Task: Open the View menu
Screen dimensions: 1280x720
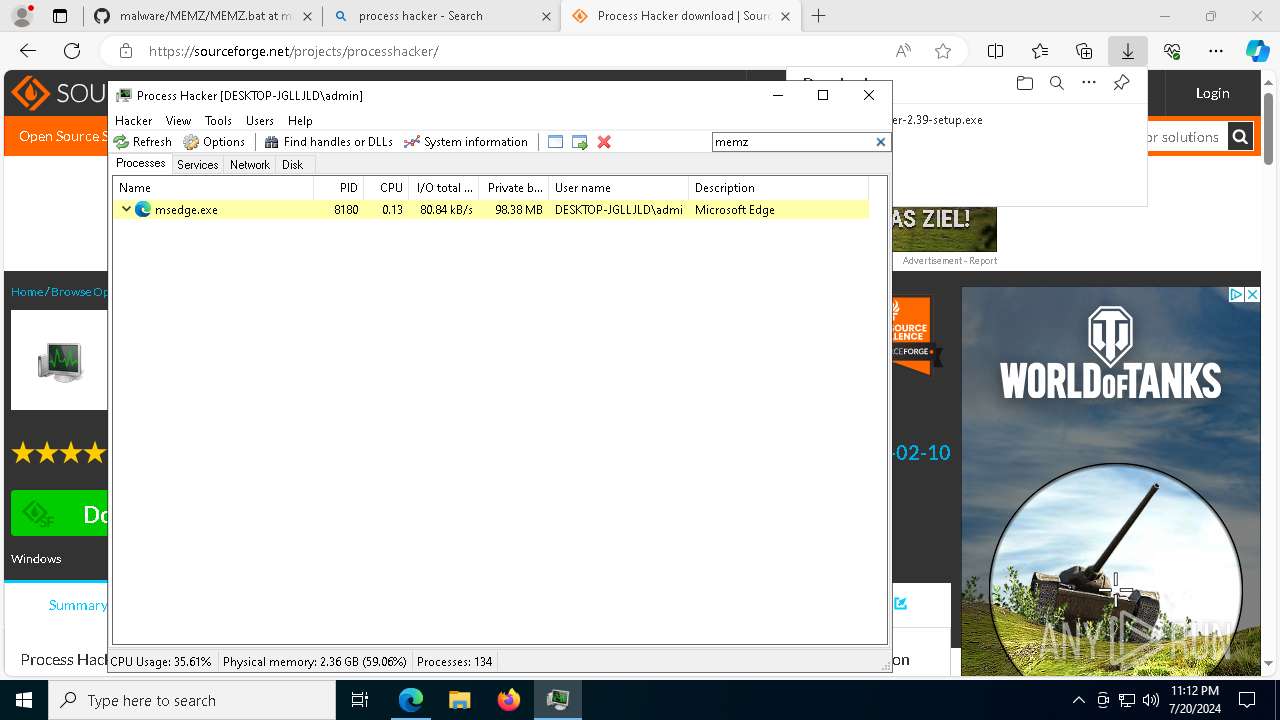Action: [178, 120]
